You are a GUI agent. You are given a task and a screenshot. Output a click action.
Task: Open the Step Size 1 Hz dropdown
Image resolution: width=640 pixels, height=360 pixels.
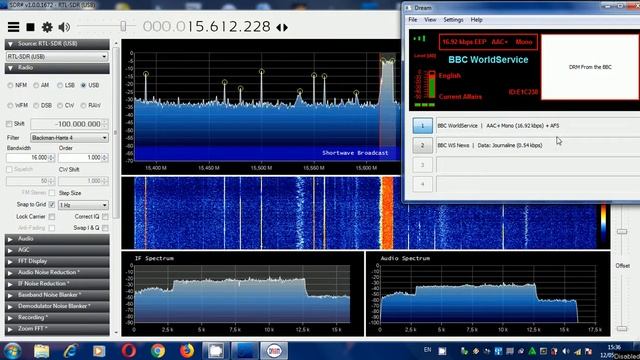click(83, 205)
